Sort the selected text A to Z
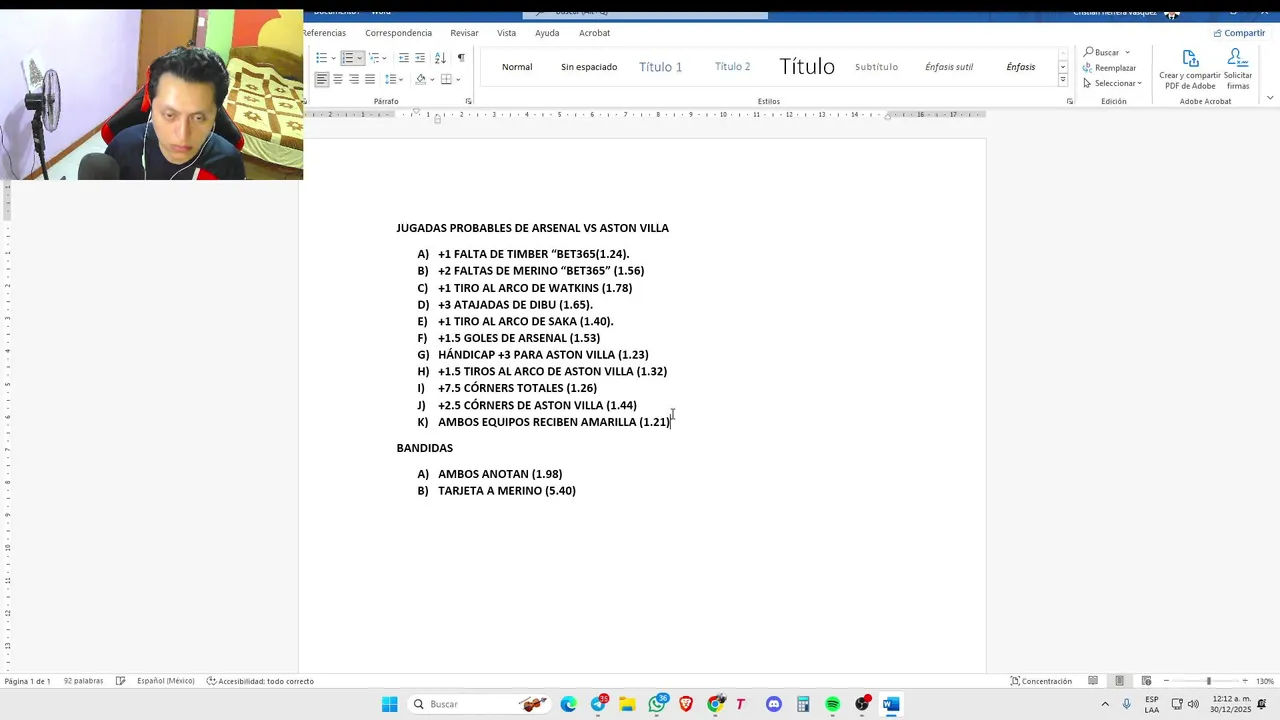This screenshot has width=1280, height=720. pos(441,58)
